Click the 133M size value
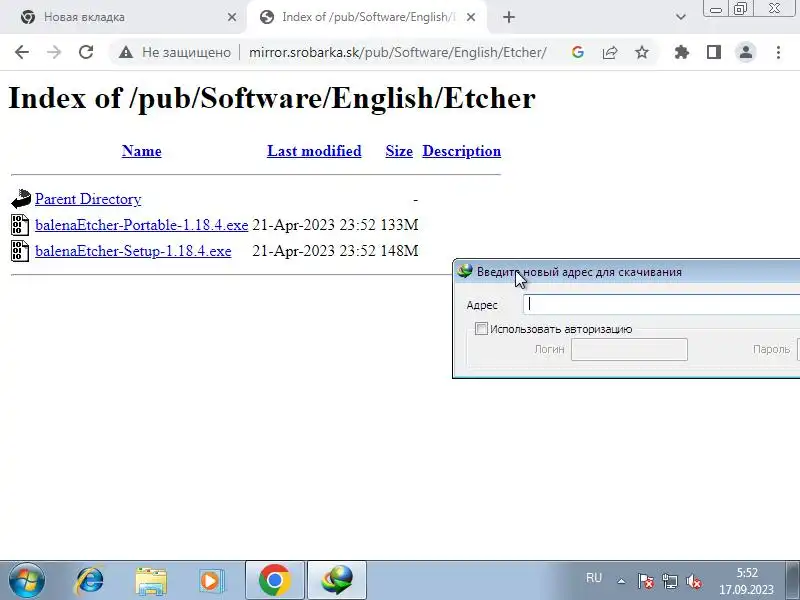Viewport: 800px width, 600px height. (399, 225)
